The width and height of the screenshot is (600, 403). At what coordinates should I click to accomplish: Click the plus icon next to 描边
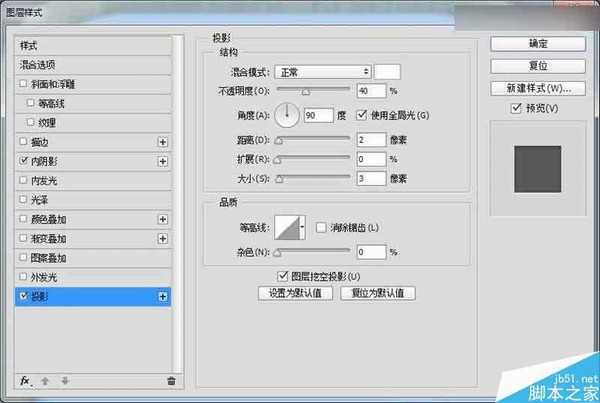pyautogui.click(x=163, y=143)
